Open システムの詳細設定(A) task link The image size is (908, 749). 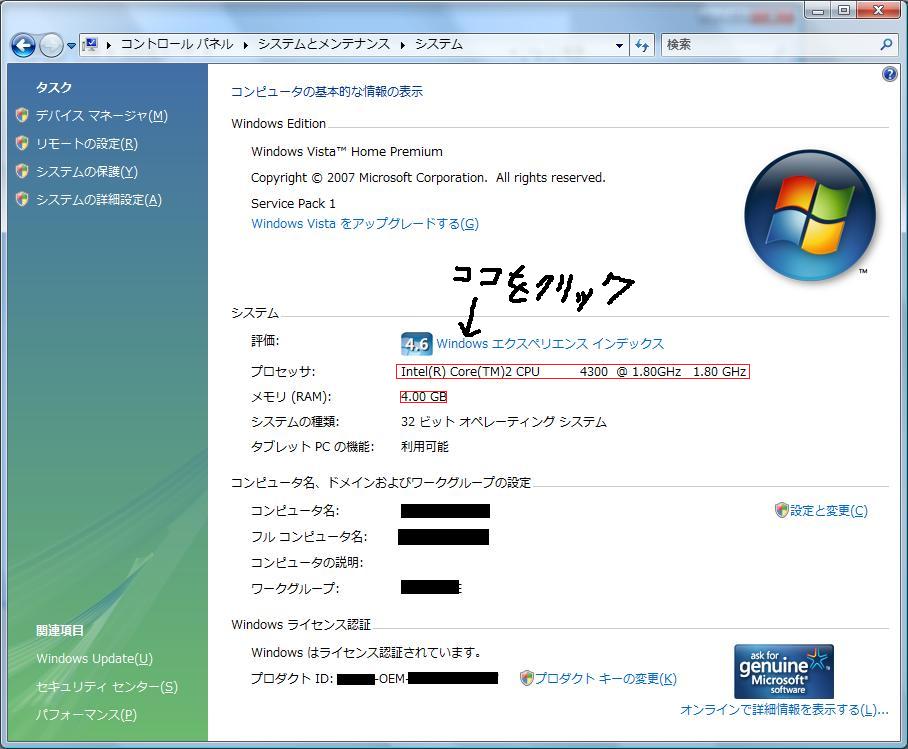pyautogui.click(x=99, y=200)
